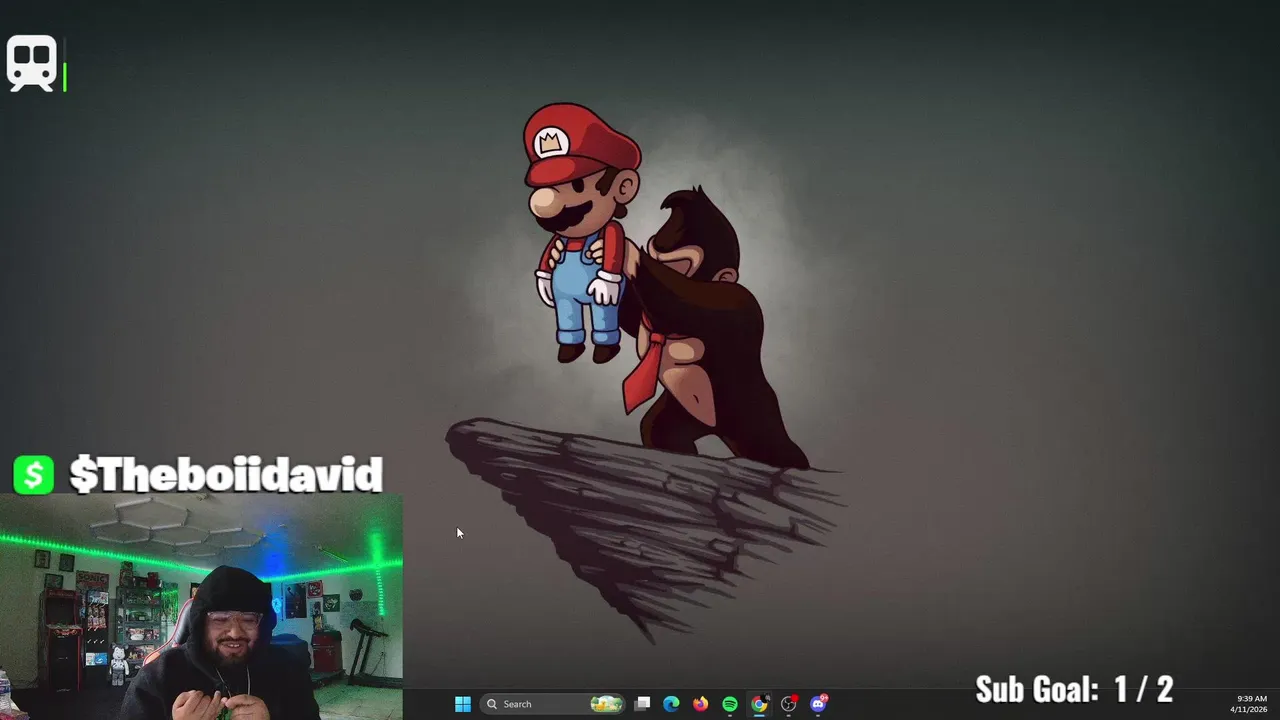The height and width of the screenshot is (720, 1280).
Task: Launch Firefox from the taskbar
Action: point(701,704)
